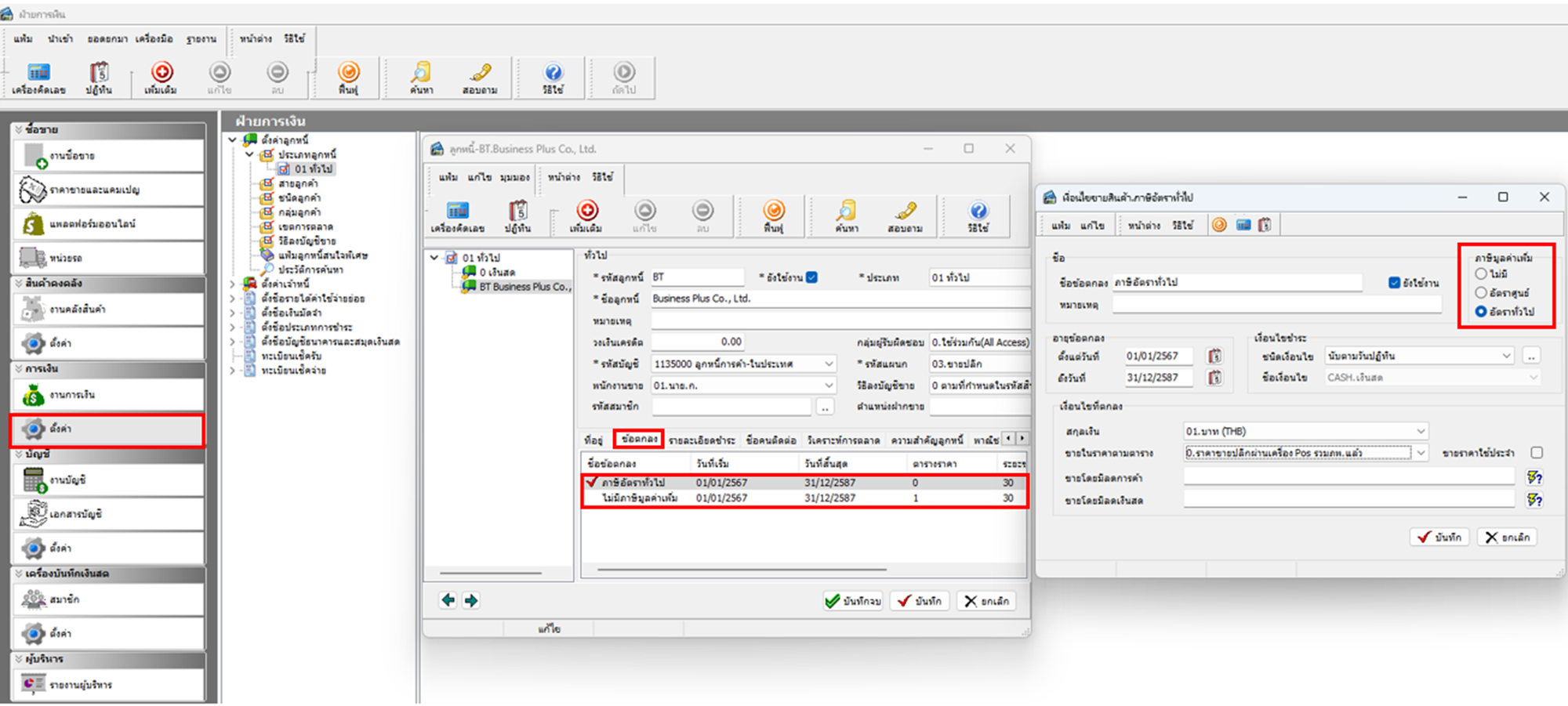
Task: Select the ไม่มี VAT radio option
Action: point(1481,274)
